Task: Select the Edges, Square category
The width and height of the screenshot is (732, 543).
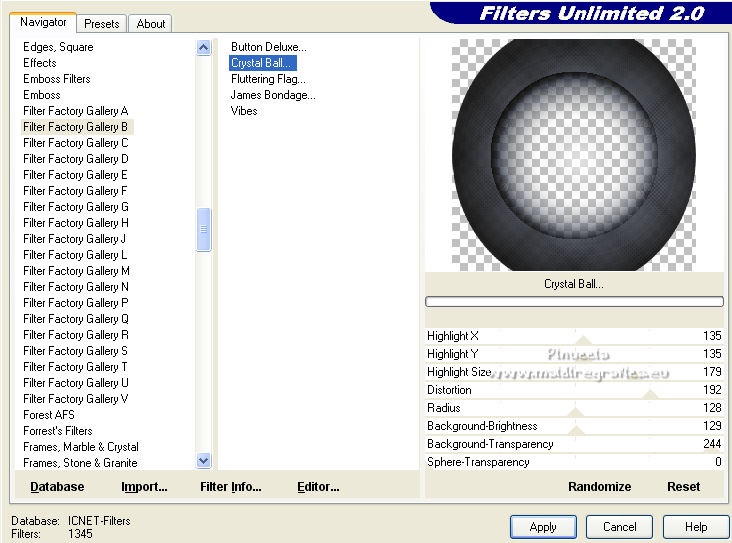Action: (x=58, y=47)
